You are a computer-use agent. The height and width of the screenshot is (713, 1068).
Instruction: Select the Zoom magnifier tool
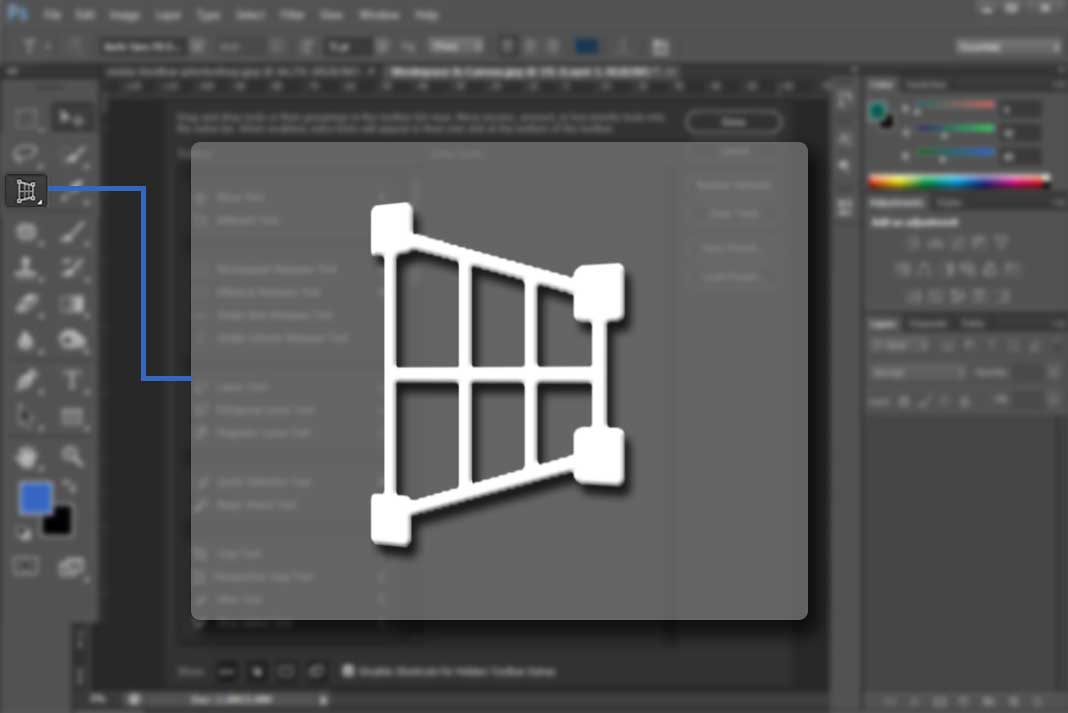[72, 456]
